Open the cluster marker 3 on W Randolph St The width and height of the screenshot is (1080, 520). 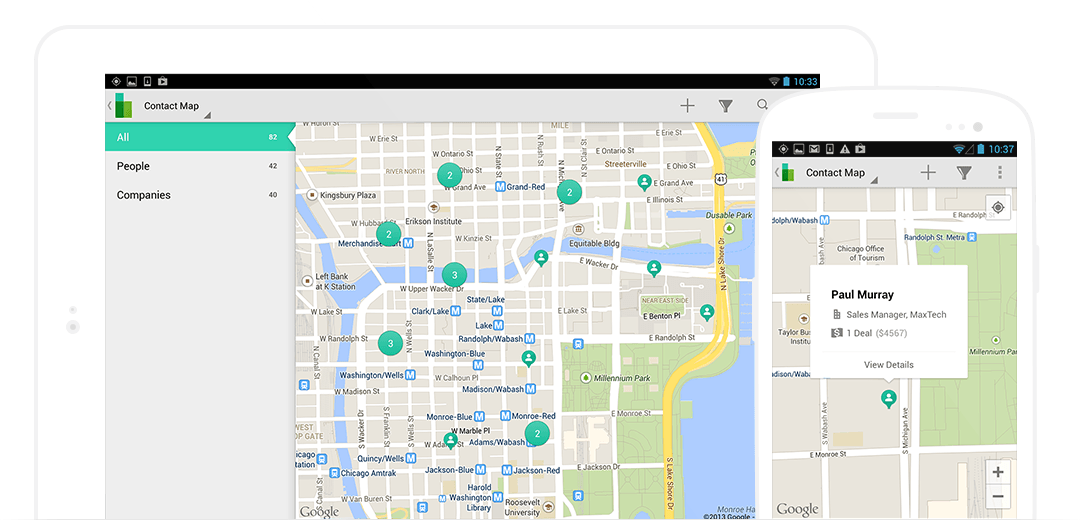pyautogui.click(x=391, y=342)
